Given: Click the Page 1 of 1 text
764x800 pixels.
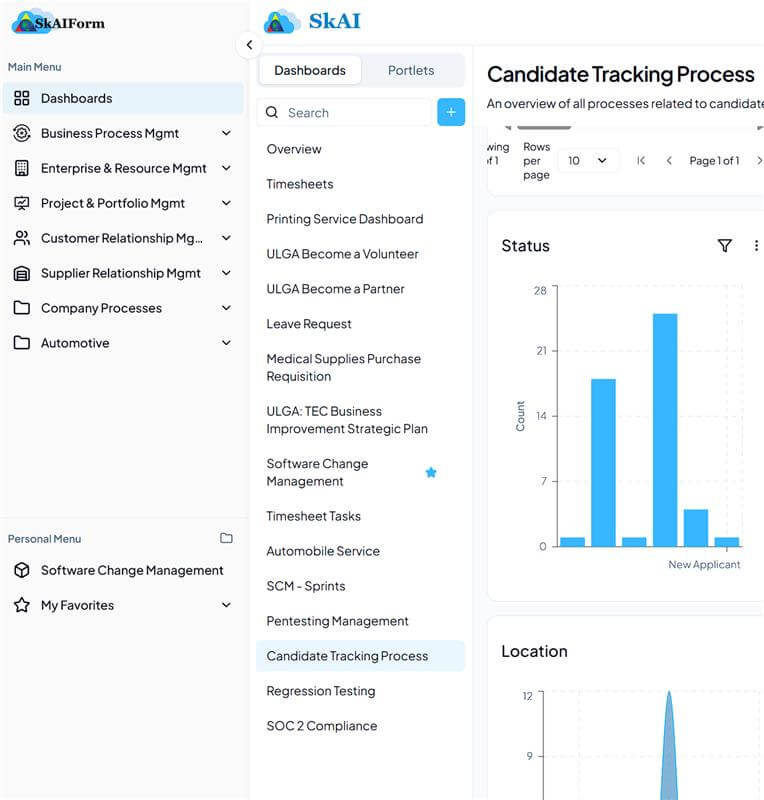Looking at the screenshot, I should pos(714,161).
